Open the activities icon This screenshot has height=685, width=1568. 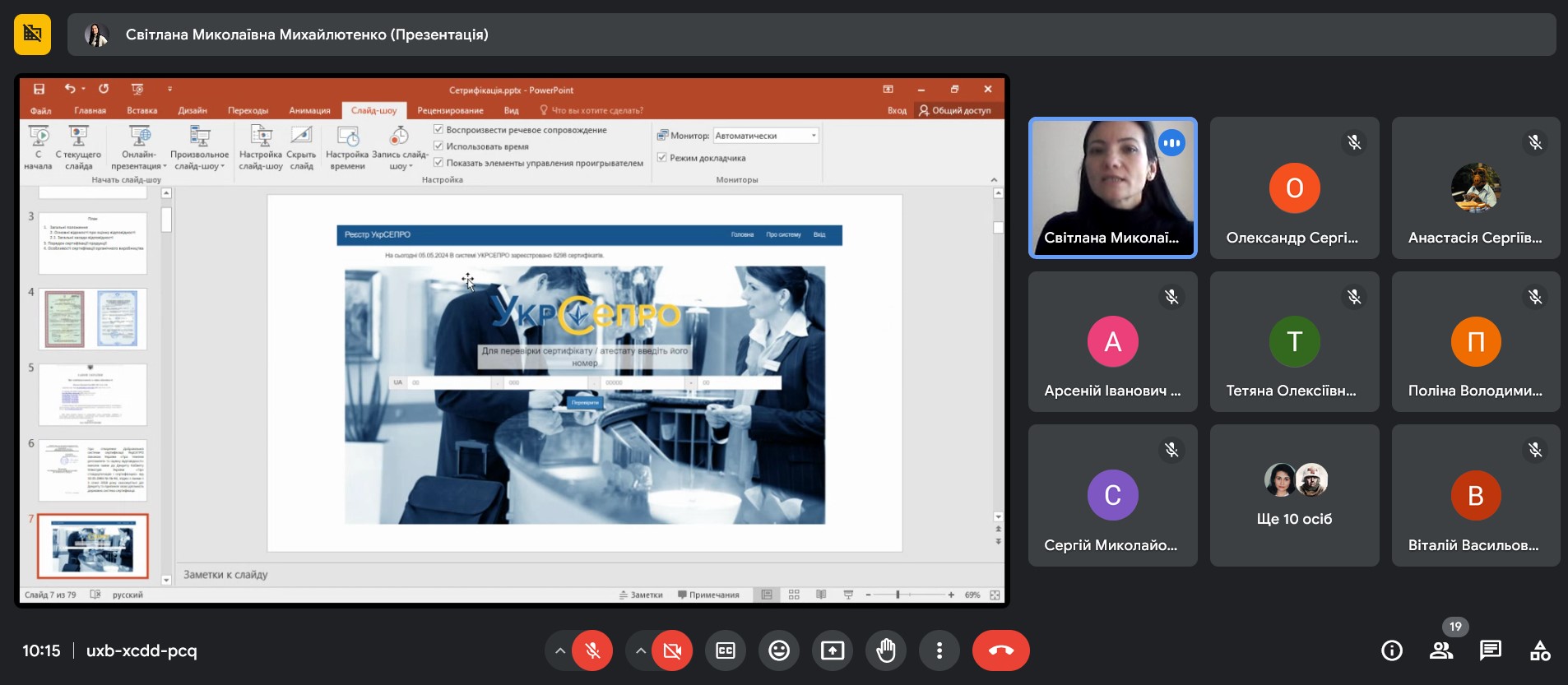[1540, 650]
